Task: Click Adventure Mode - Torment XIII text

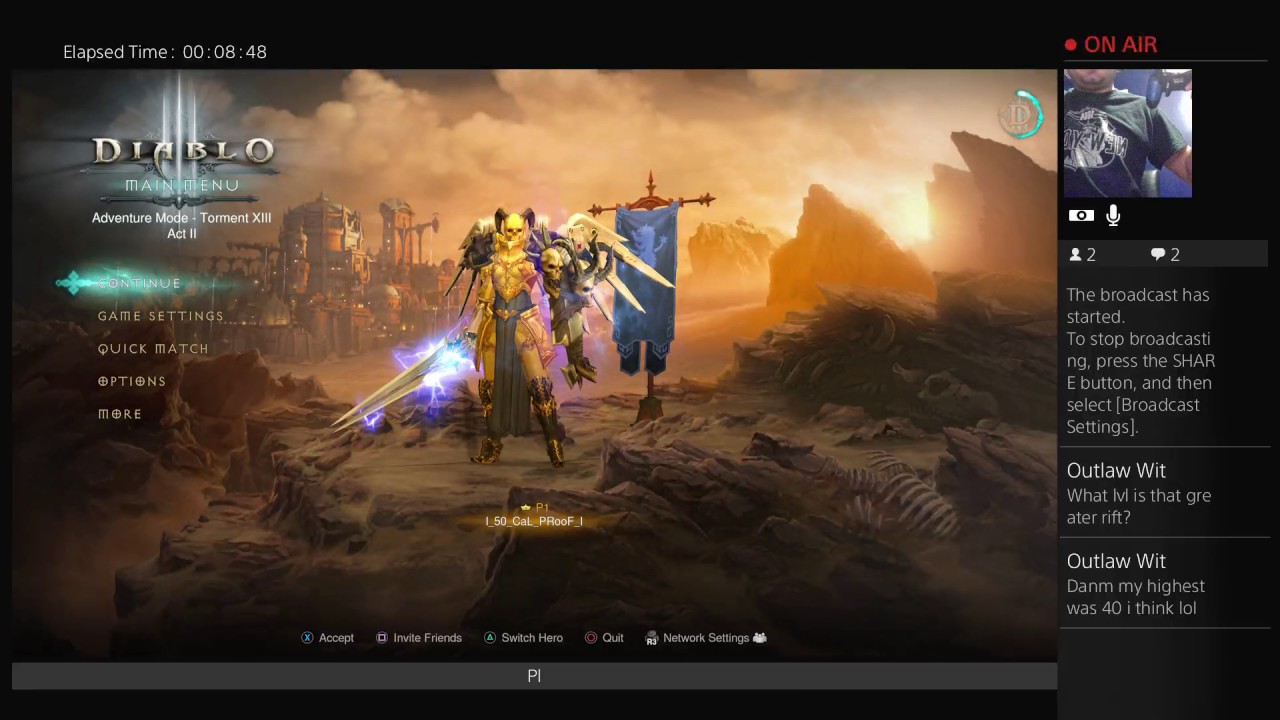Action: (182, 218)
